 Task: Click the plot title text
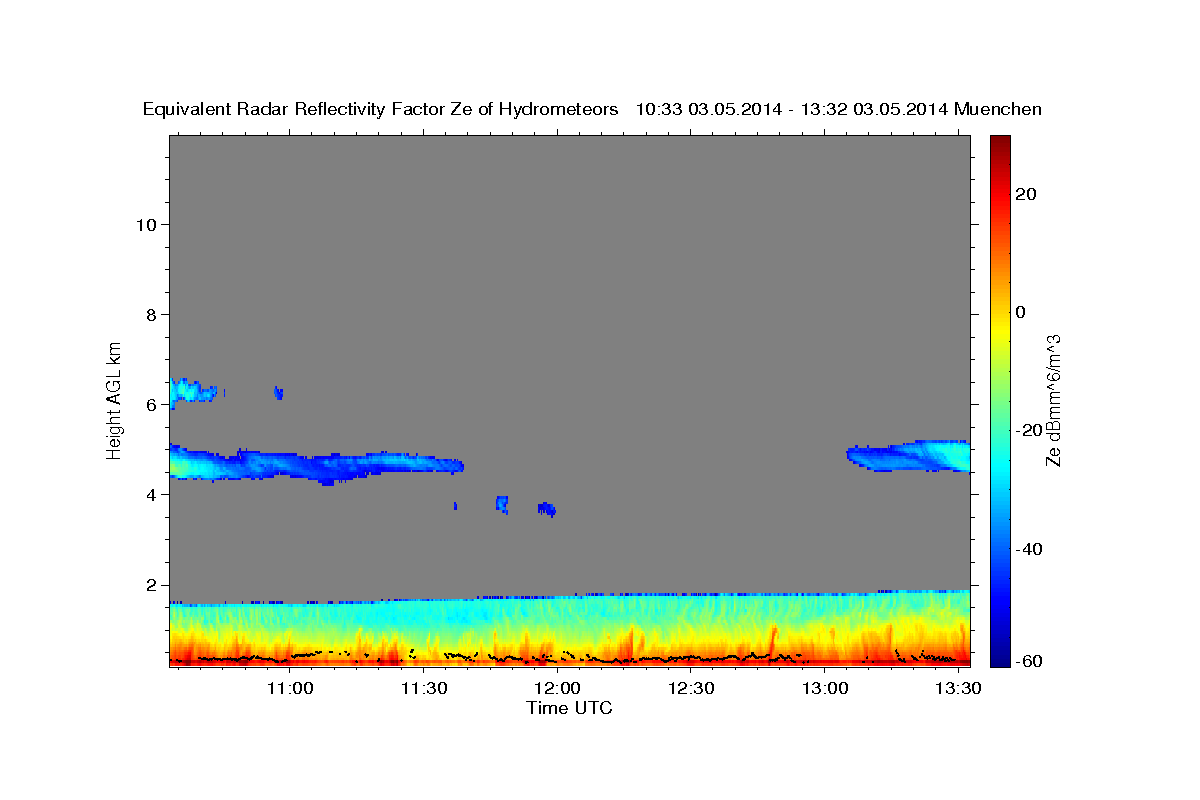(593, 109)
